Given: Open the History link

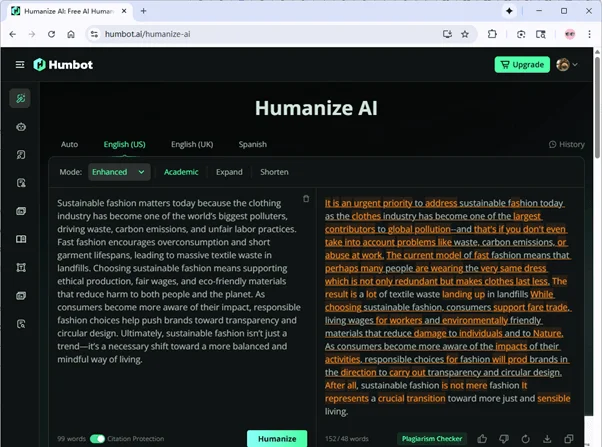Looking at the screenshot, I should (566, 144).
